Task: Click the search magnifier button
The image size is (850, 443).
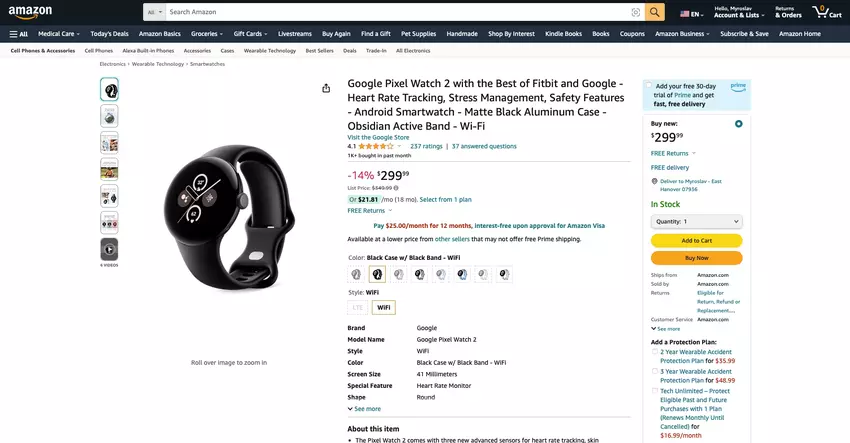Action: coord(654,12)
